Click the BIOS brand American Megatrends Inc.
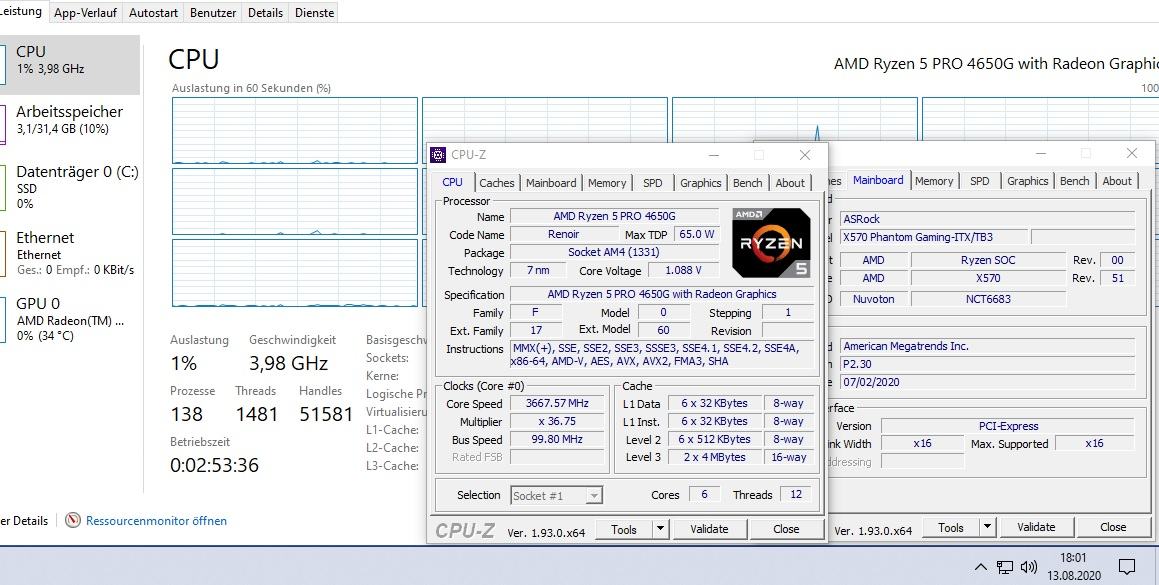This screenshot has height=585, width=1159. [988, 346]
